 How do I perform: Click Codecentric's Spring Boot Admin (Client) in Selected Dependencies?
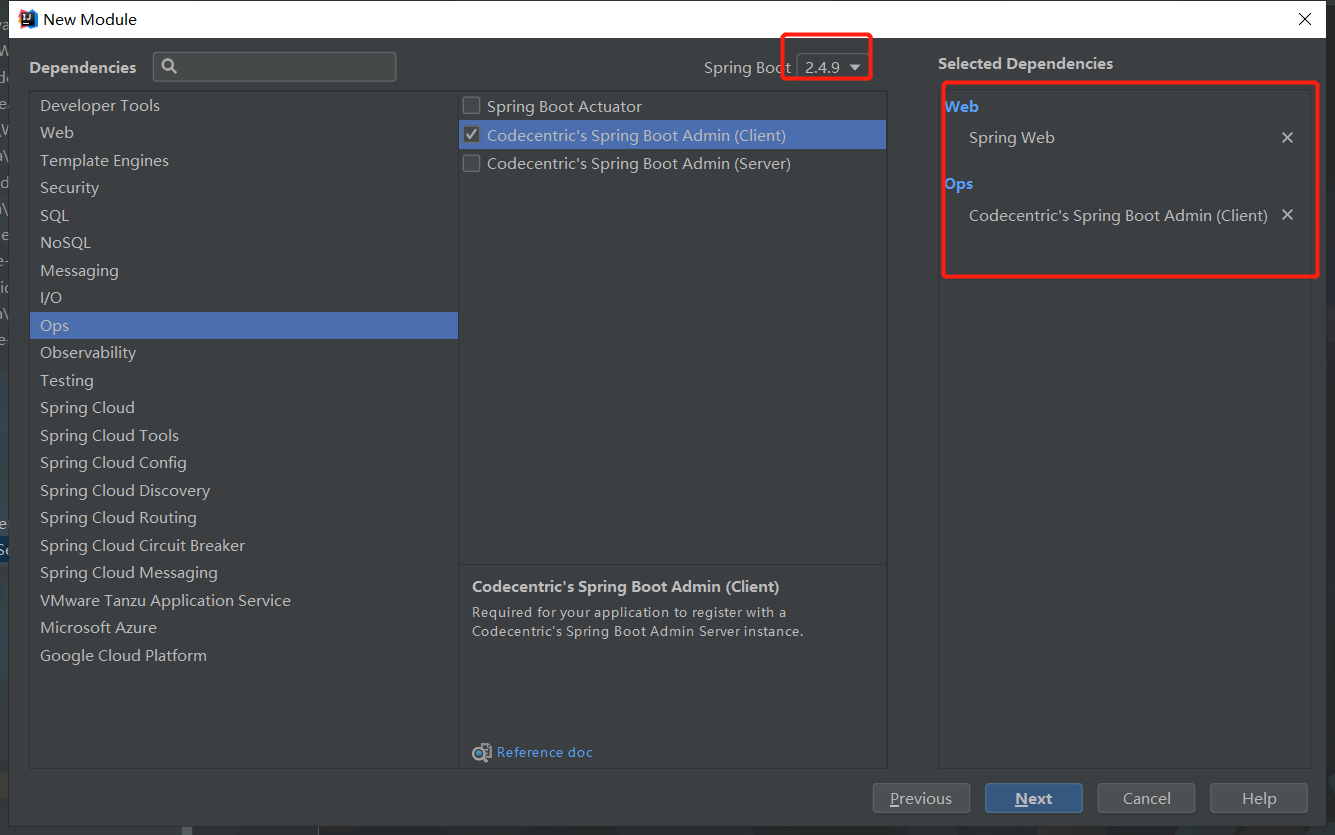pos(1118,215)
